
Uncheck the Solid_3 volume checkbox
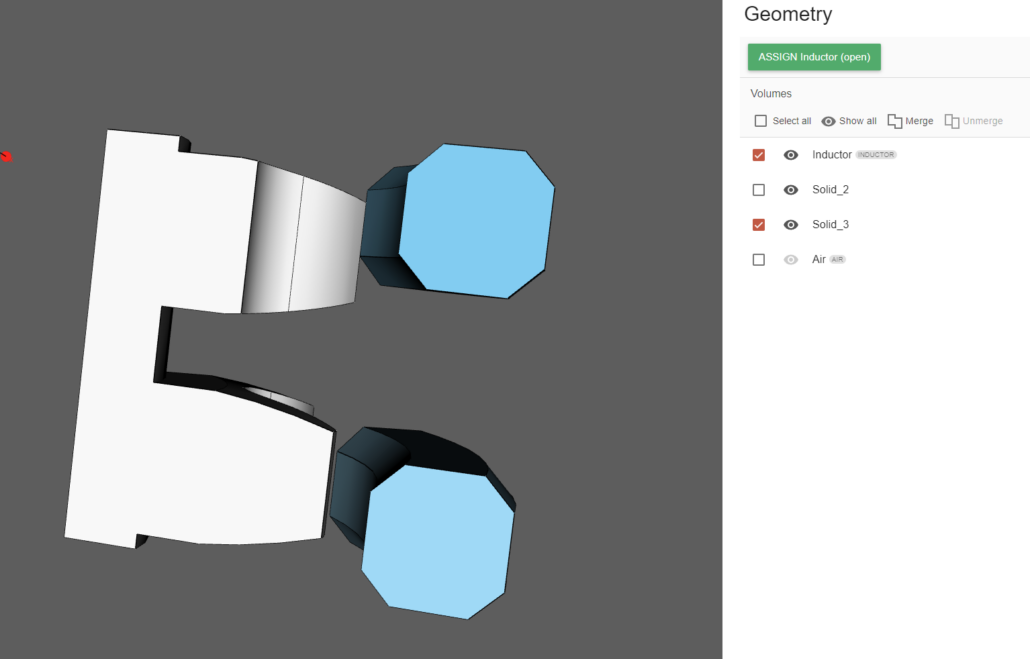759,225
